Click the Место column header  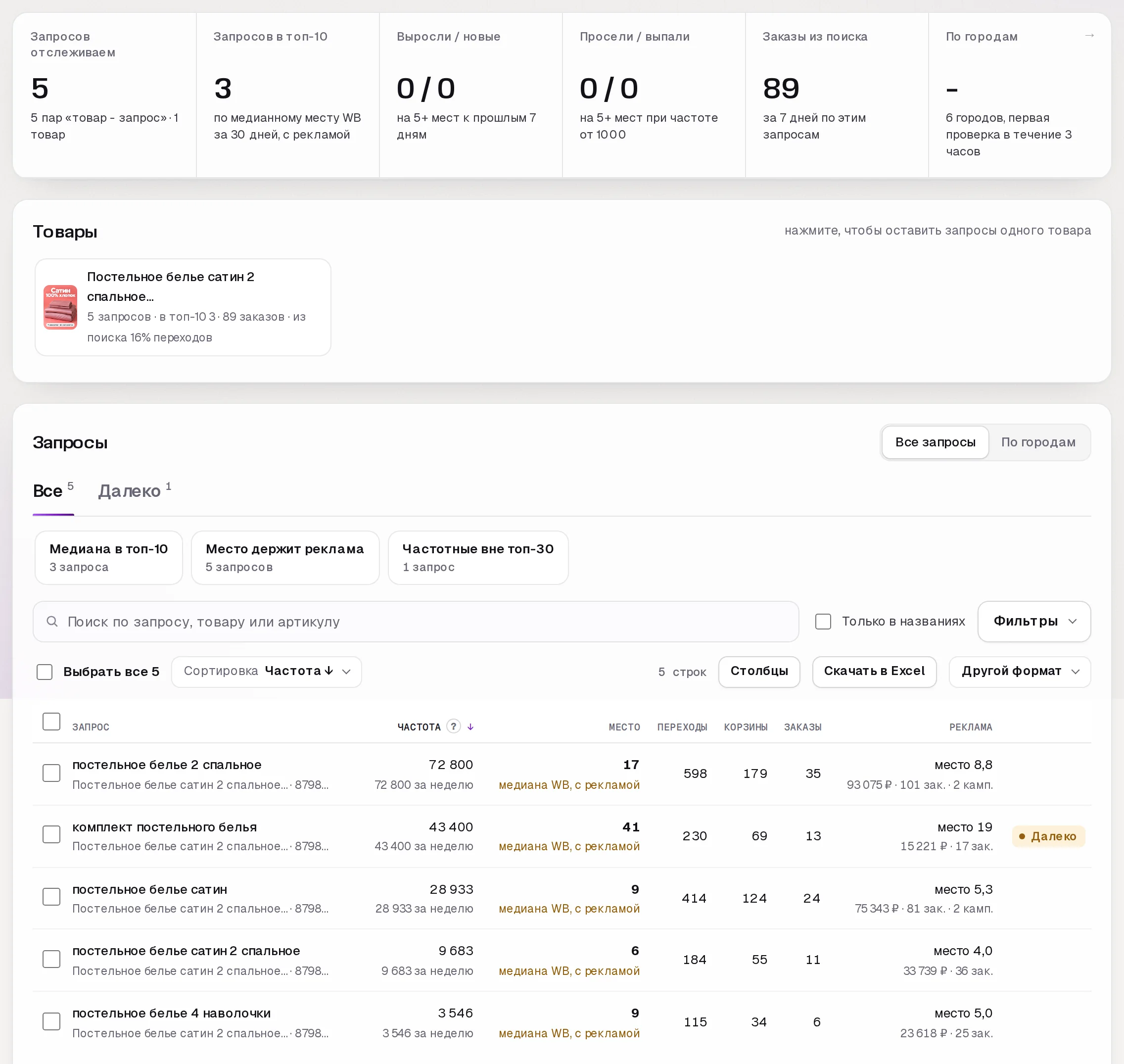pos(624,727)
